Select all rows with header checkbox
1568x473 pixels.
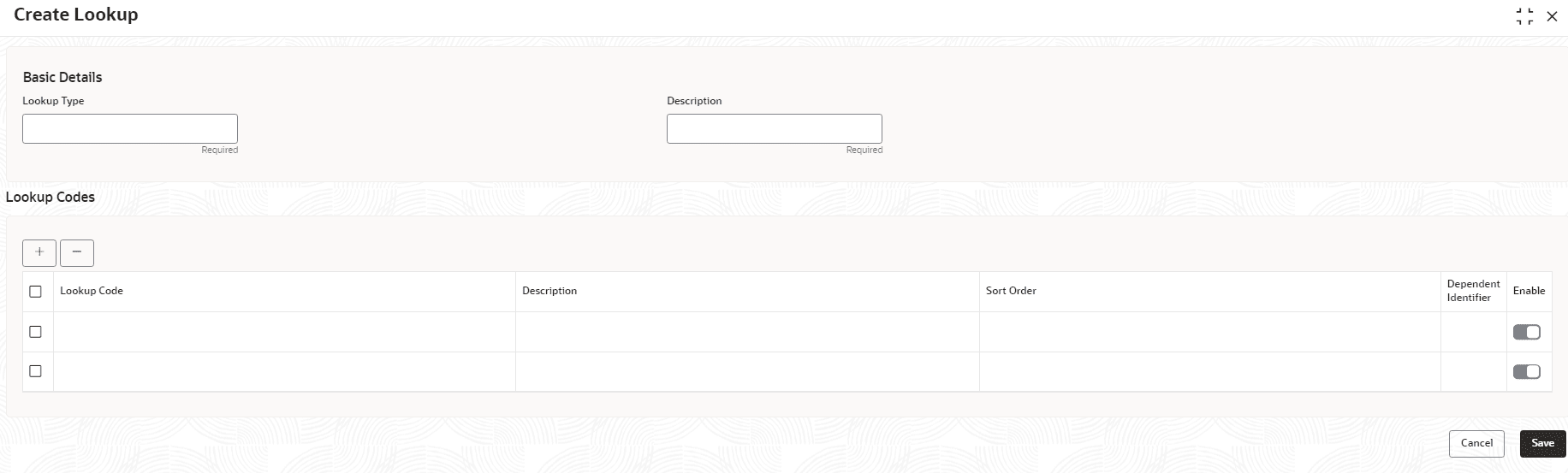tap(35, 292)
